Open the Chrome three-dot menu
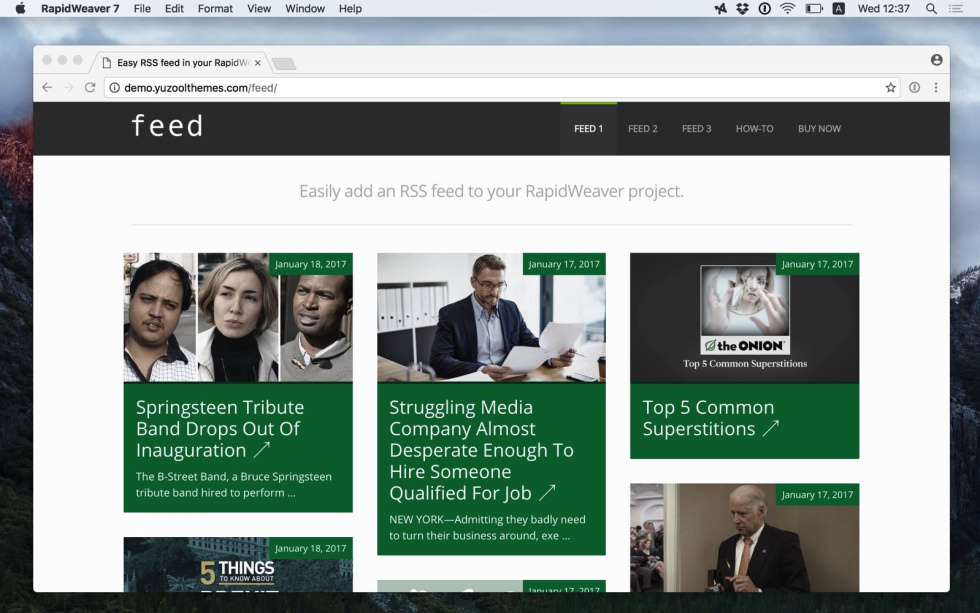 (936, 87)
